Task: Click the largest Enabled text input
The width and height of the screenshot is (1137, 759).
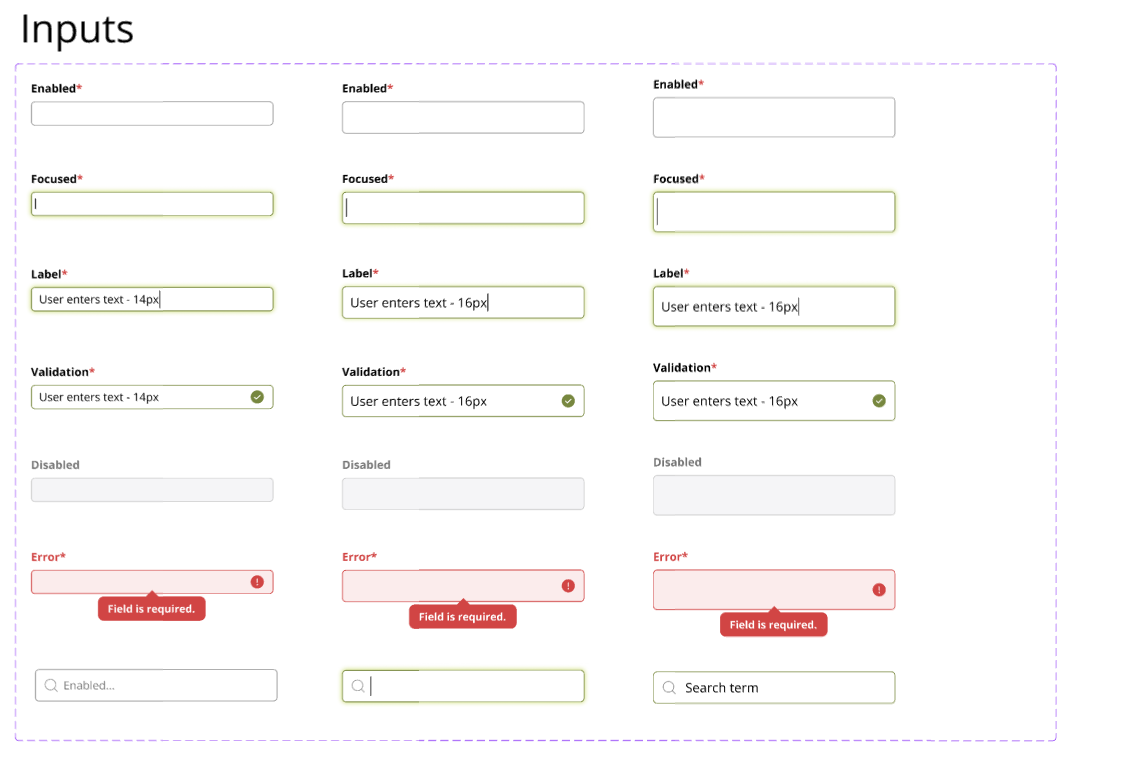Action: (774, 117)
